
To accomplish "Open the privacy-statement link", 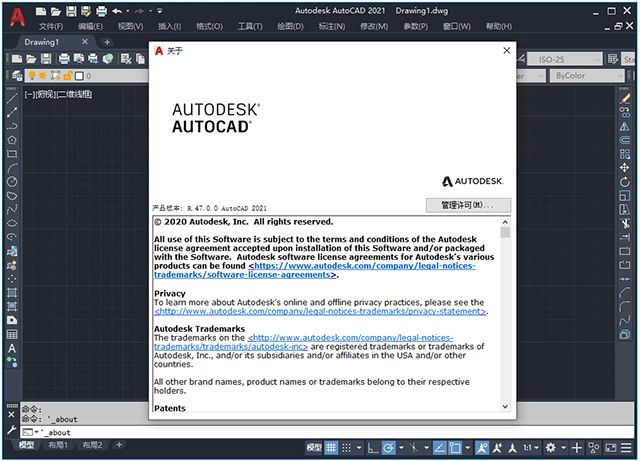I will tap(320, 312).
